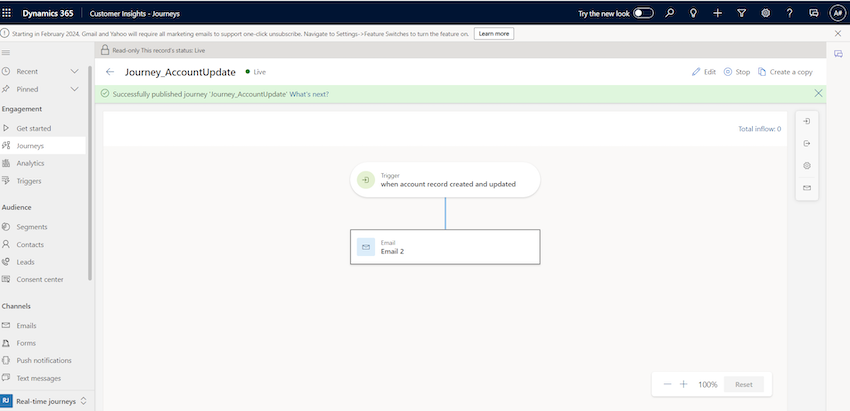Toggle the Try the new look switch
The height and width of the screenshot is (411, 850).
coord(643,13)
